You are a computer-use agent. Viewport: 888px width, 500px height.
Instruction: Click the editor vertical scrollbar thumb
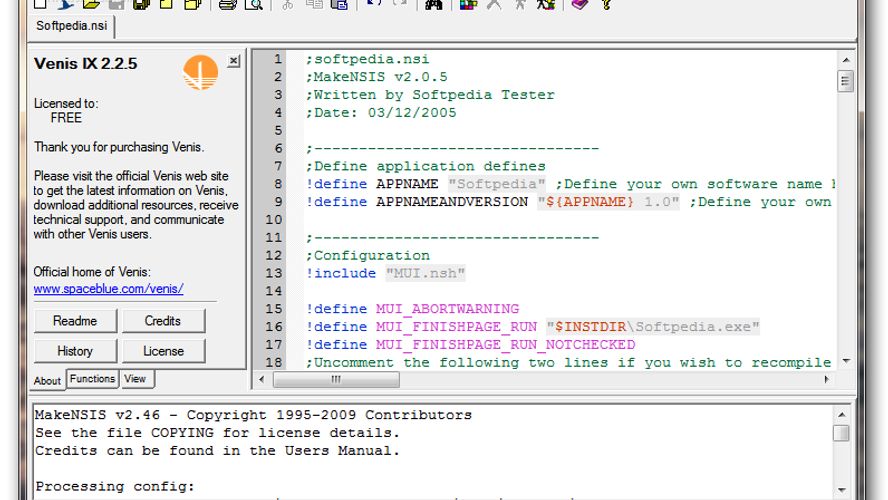[846, 80]
